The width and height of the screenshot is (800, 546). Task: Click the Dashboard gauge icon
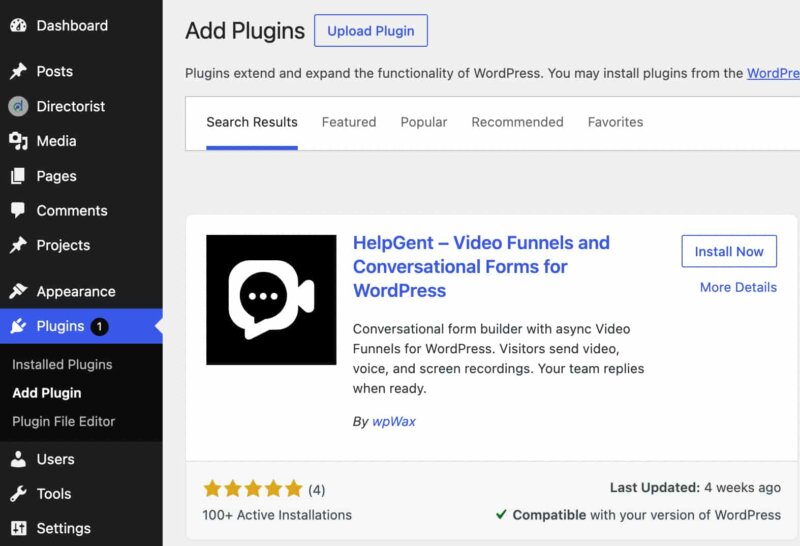tap(18, 26)
